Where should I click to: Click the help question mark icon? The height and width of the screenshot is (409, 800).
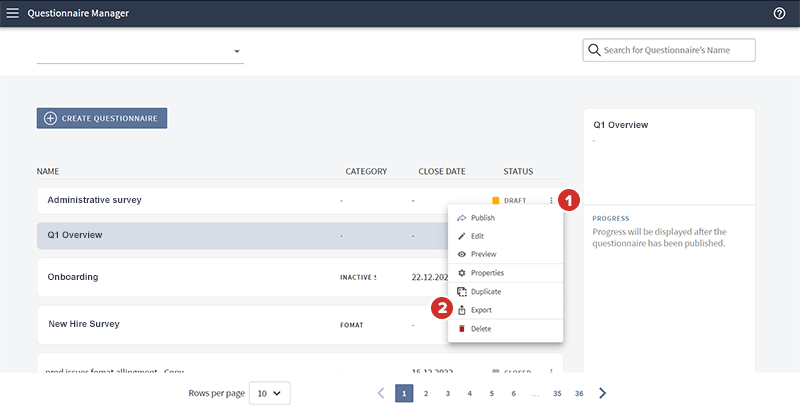tap(779, 14)
